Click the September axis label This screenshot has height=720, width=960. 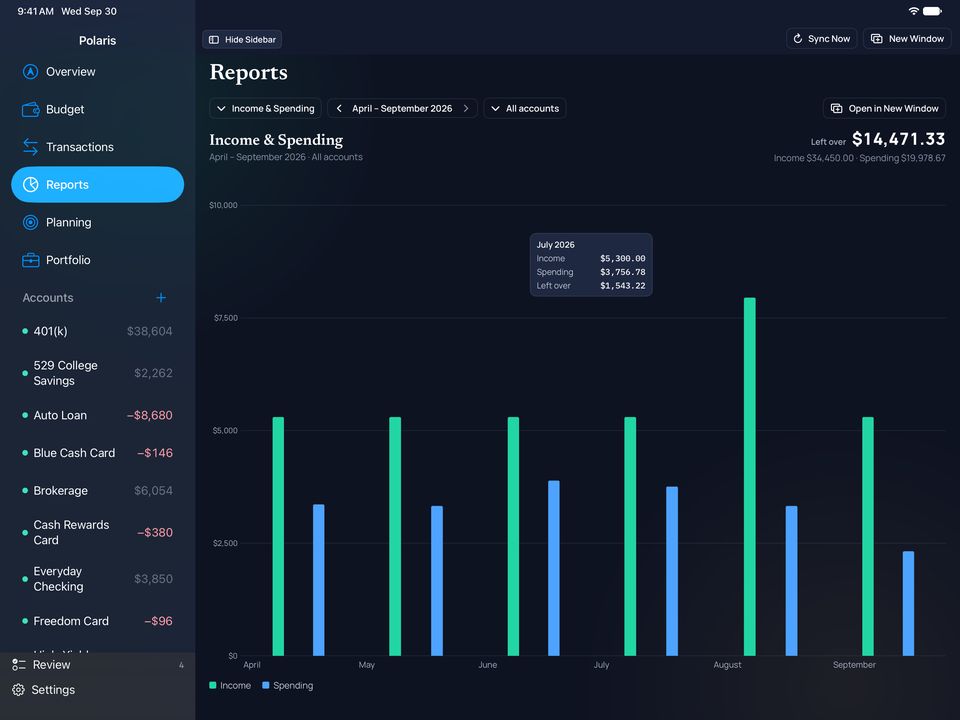coord(854,665)
